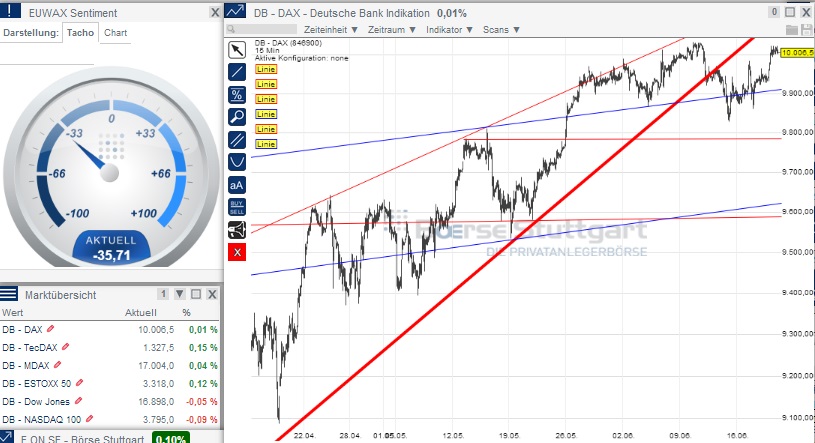Sort by the Wert column header
The height and width of the screenshot is (443, 815).
(x=12, y=312)
